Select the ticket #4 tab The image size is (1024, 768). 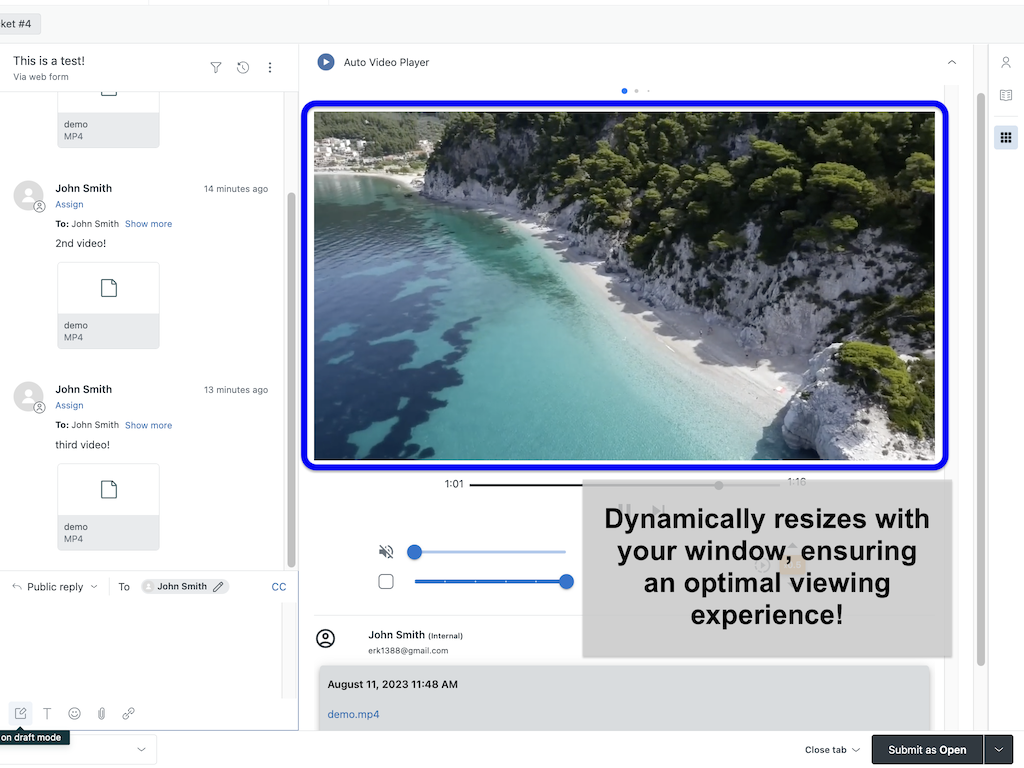(x=20, y=24)
